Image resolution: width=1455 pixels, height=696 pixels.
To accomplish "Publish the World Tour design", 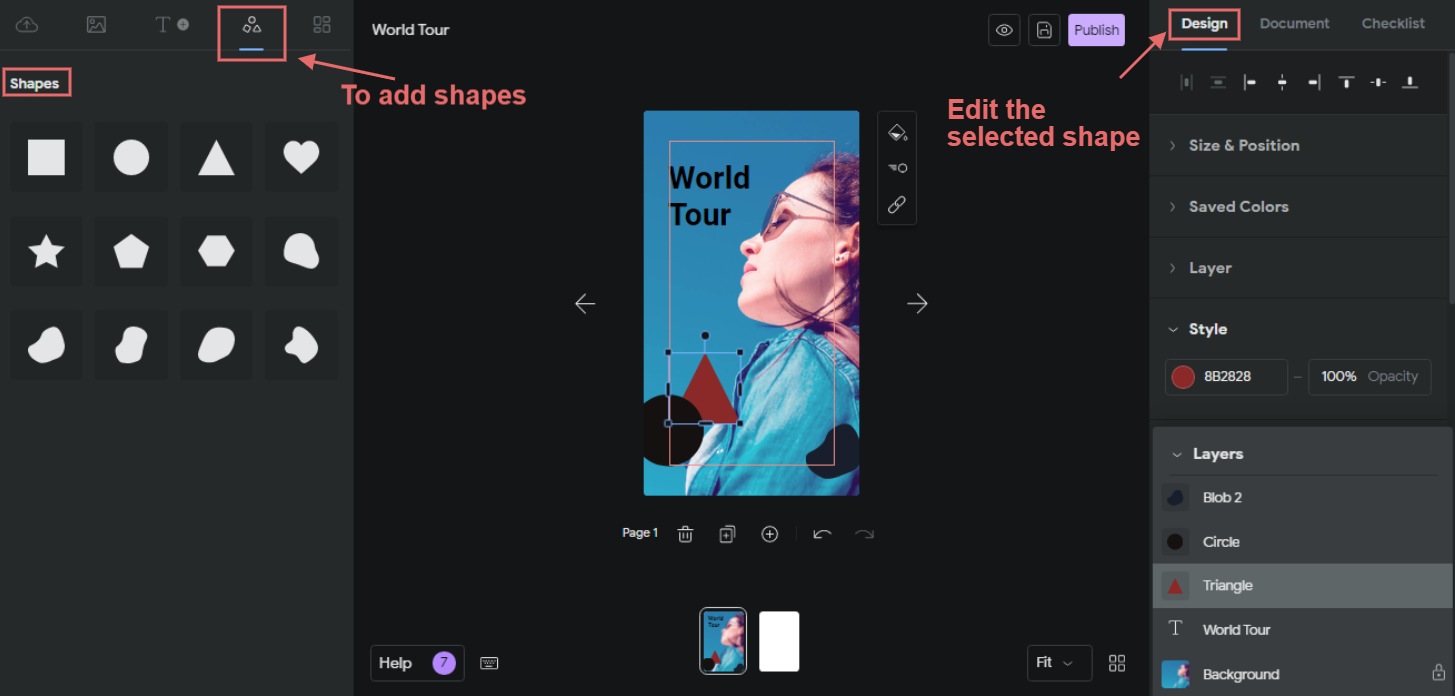I will pos(1096,29).
